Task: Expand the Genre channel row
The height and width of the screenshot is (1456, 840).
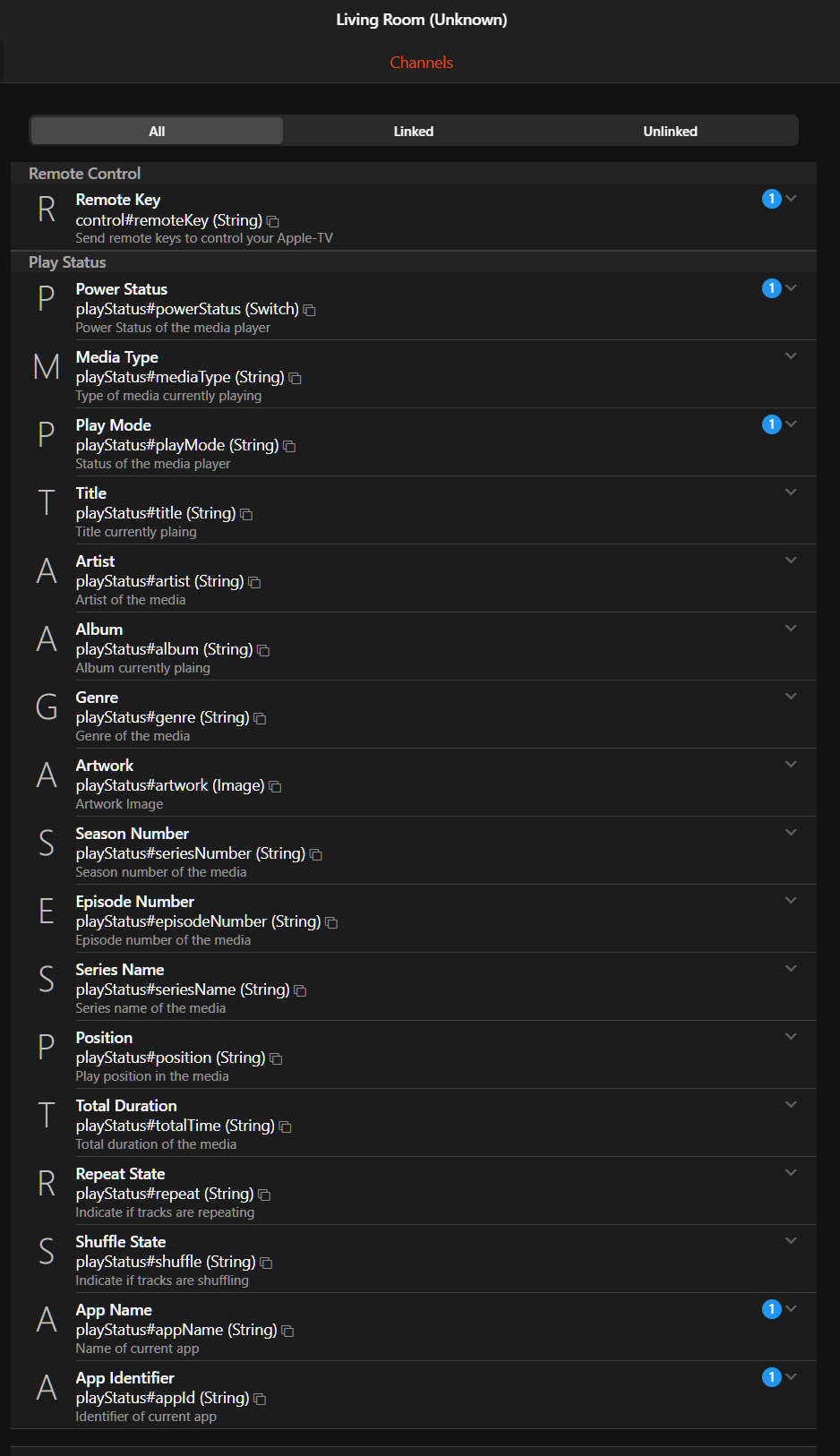Action: [x=791, y=696]
